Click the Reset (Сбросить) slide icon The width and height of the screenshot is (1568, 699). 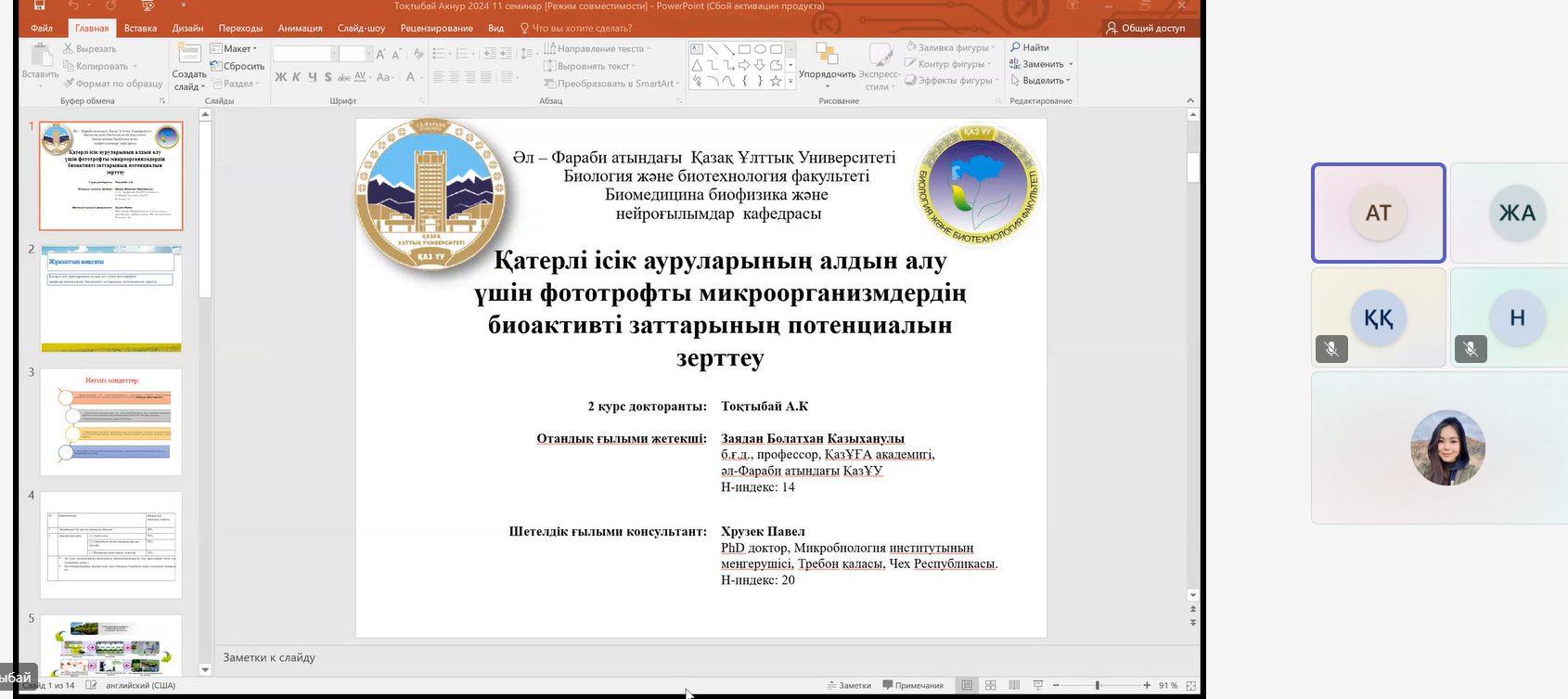coord(215,66)
